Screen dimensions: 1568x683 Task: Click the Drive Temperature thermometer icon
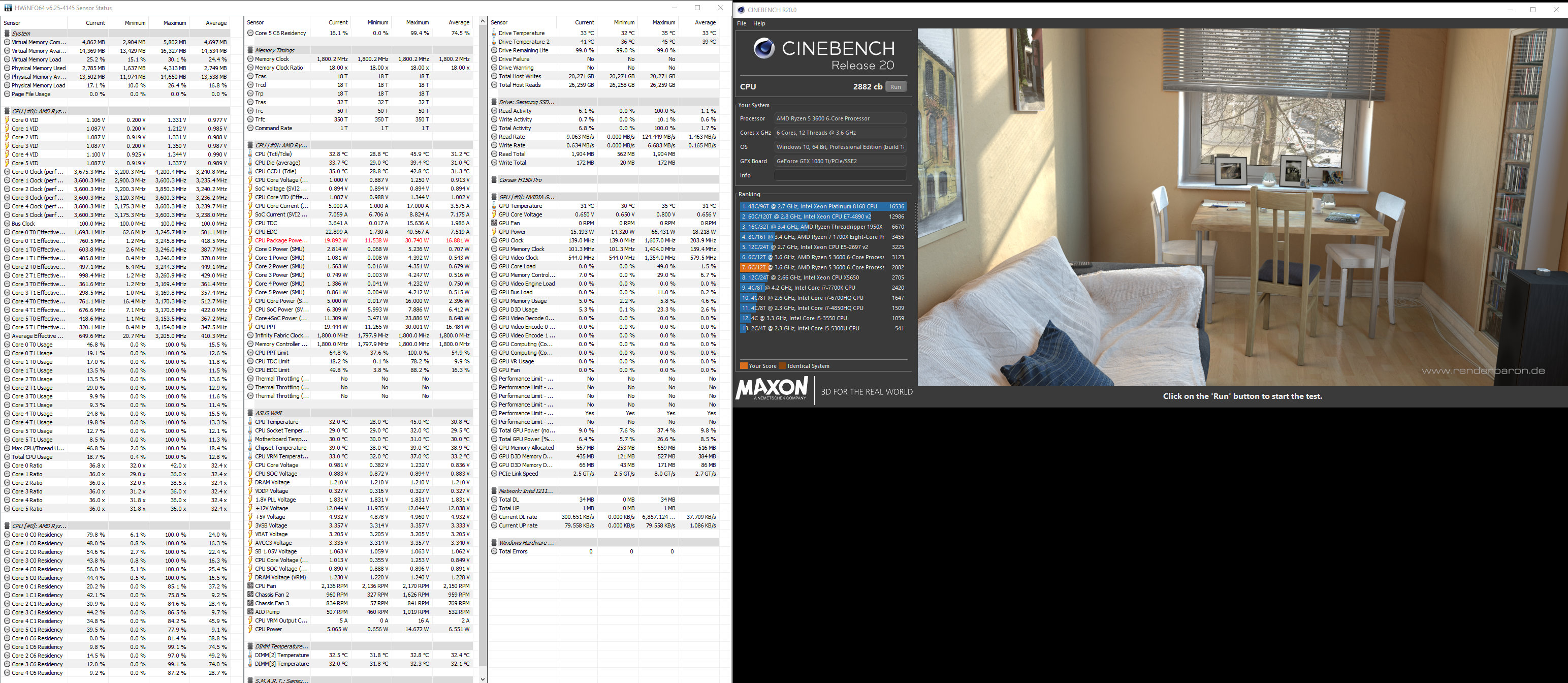pyautogui.click(x=494, y=33)
